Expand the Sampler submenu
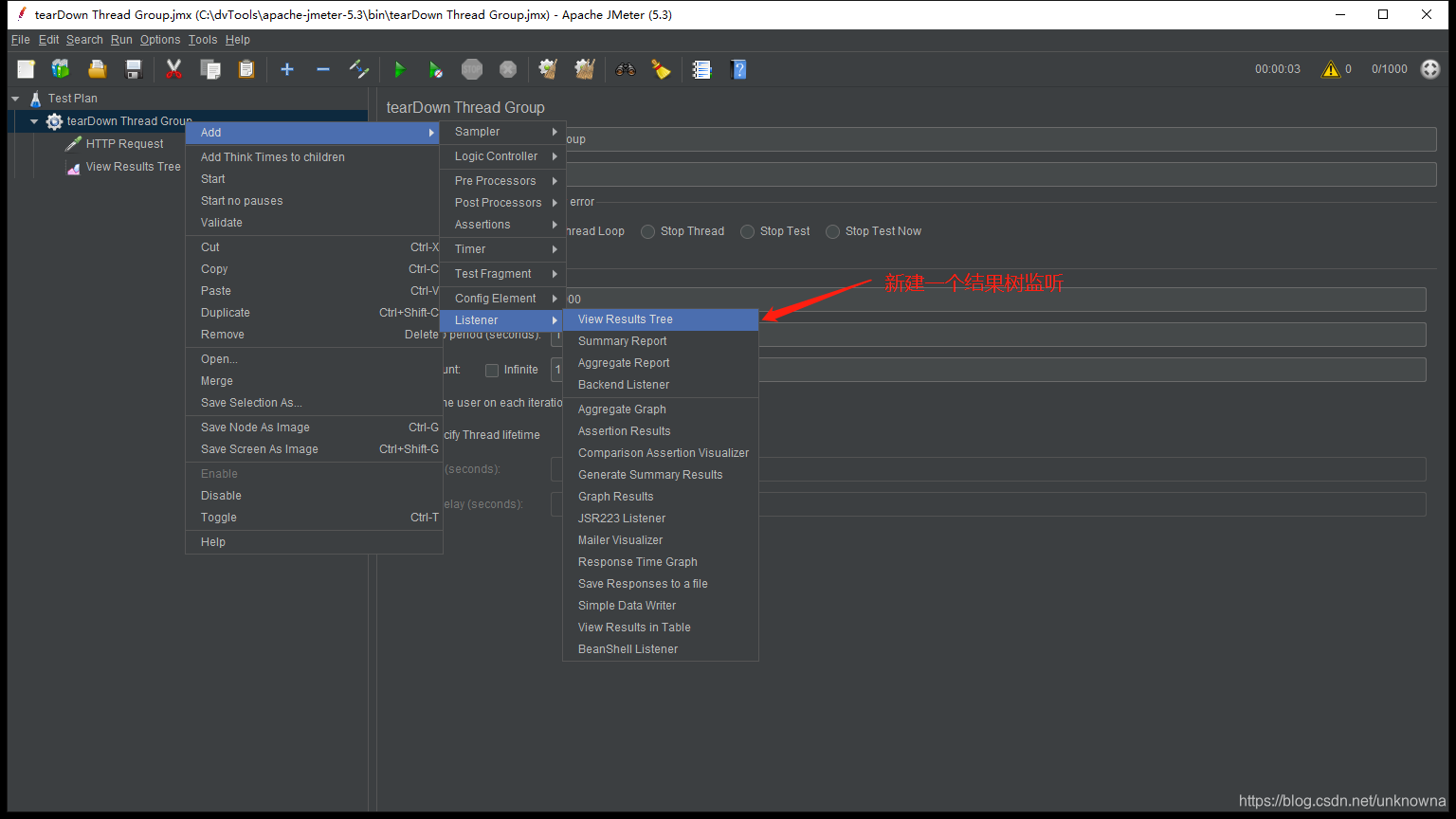Image resolution: width=1456 pixels, height=819 pixels. 502,132
